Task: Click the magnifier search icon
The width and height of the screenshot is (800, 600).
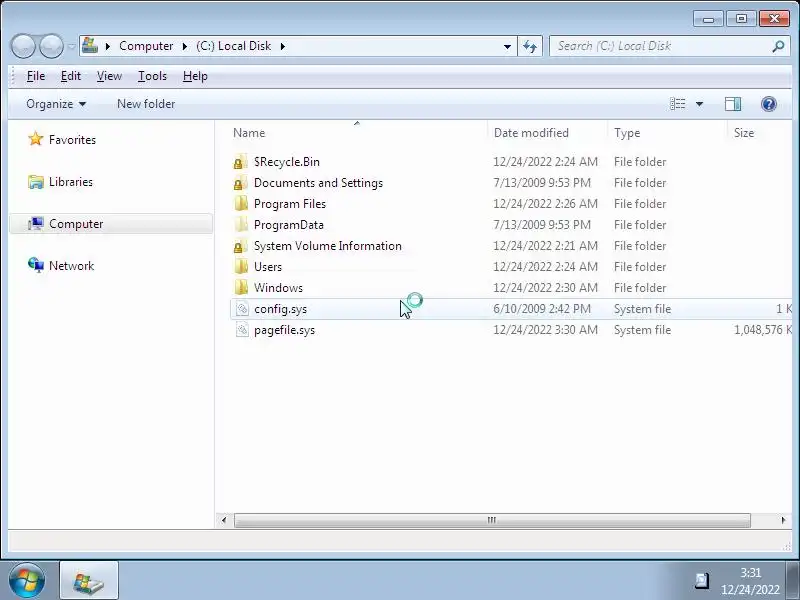Action: (x=778, y=46)
